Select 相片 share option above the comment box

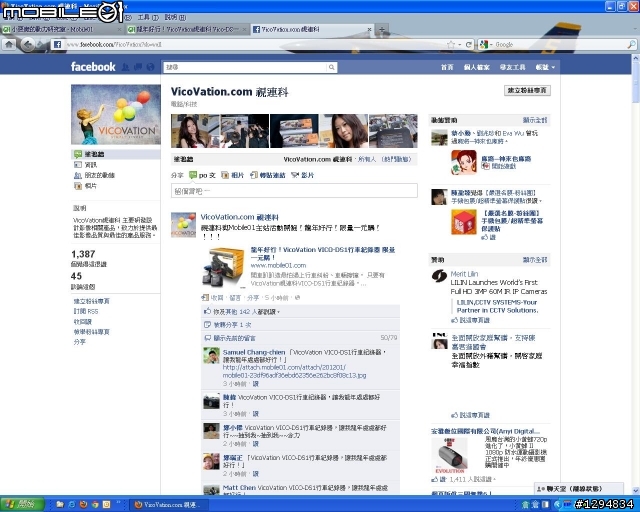pyautogui.click(x=233, y=175)
